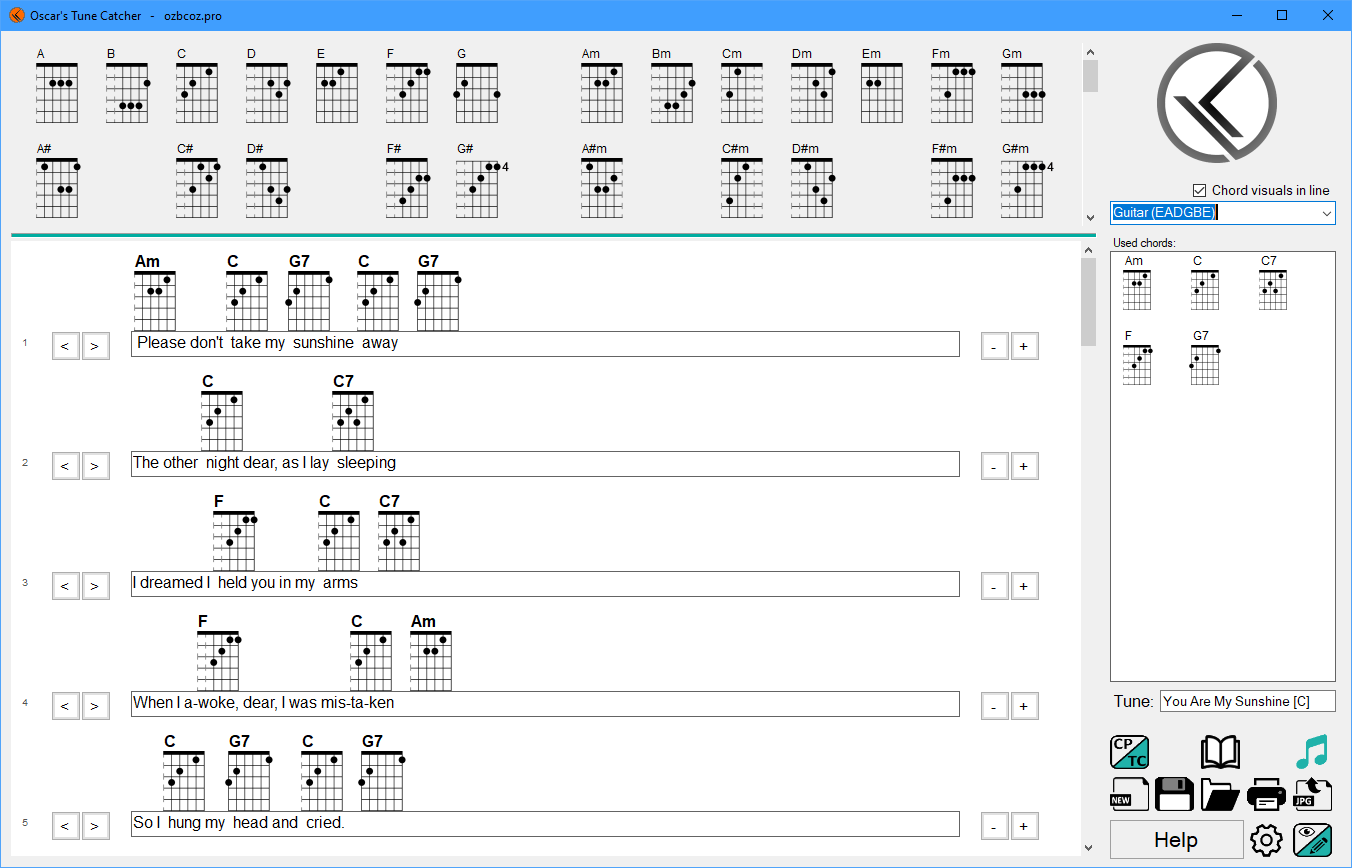Click minus button on line 3

tap(994, 586)
